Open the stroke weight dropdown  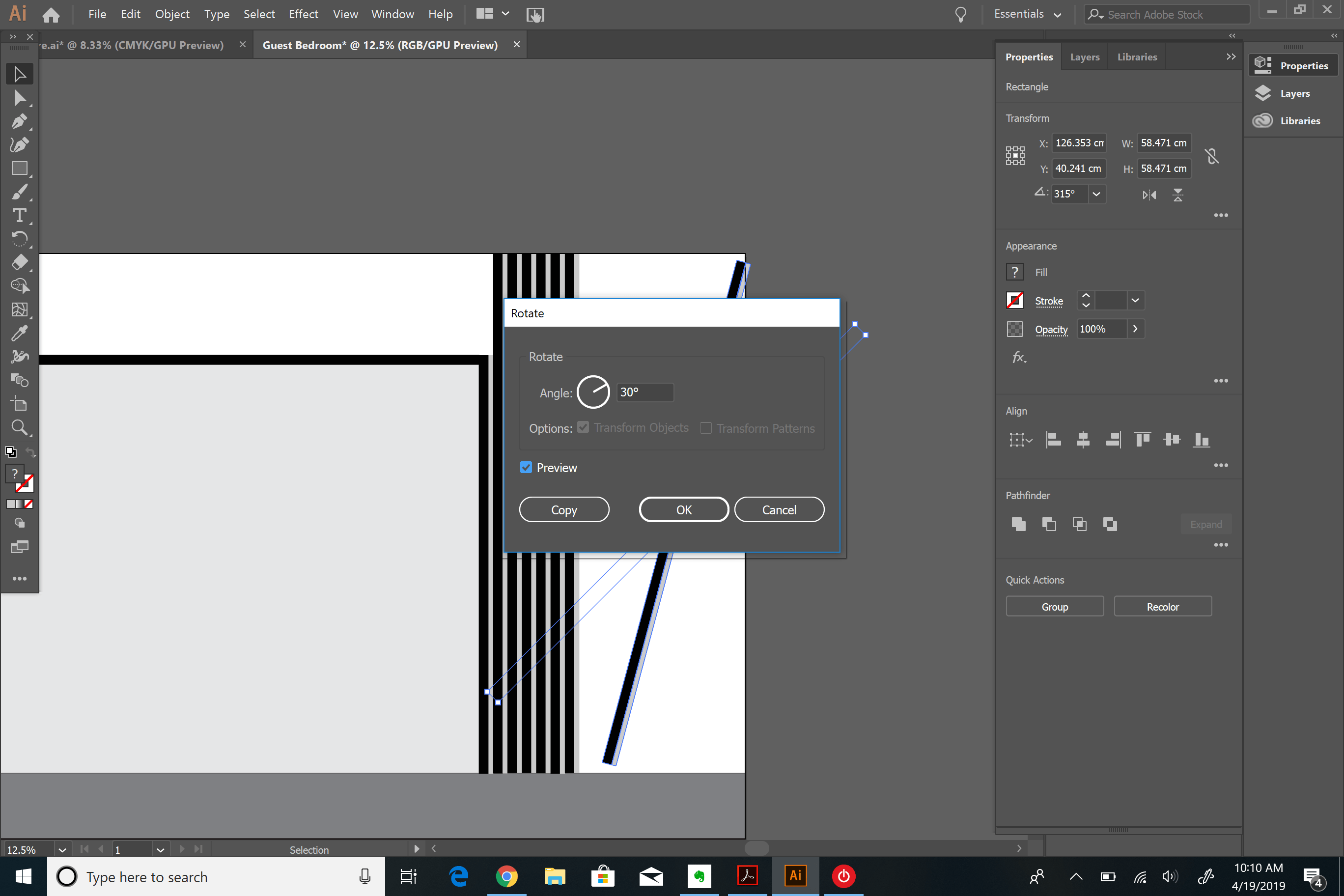(1135, 300)
